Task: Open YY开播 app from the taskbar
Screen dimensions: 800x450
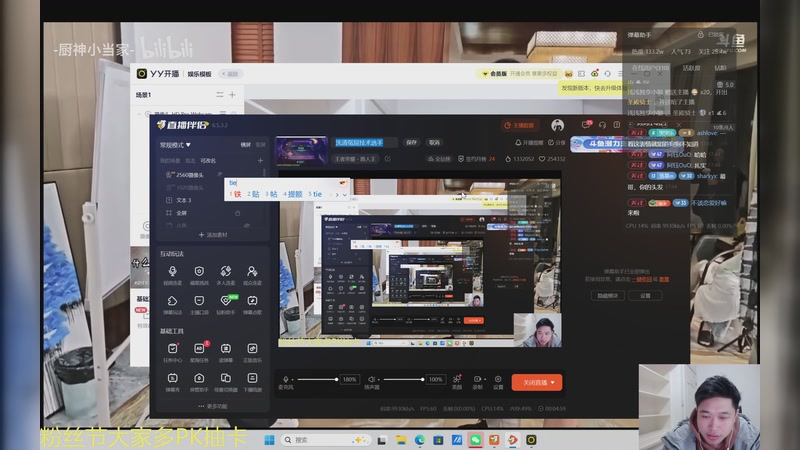Action: click(531, 440)
